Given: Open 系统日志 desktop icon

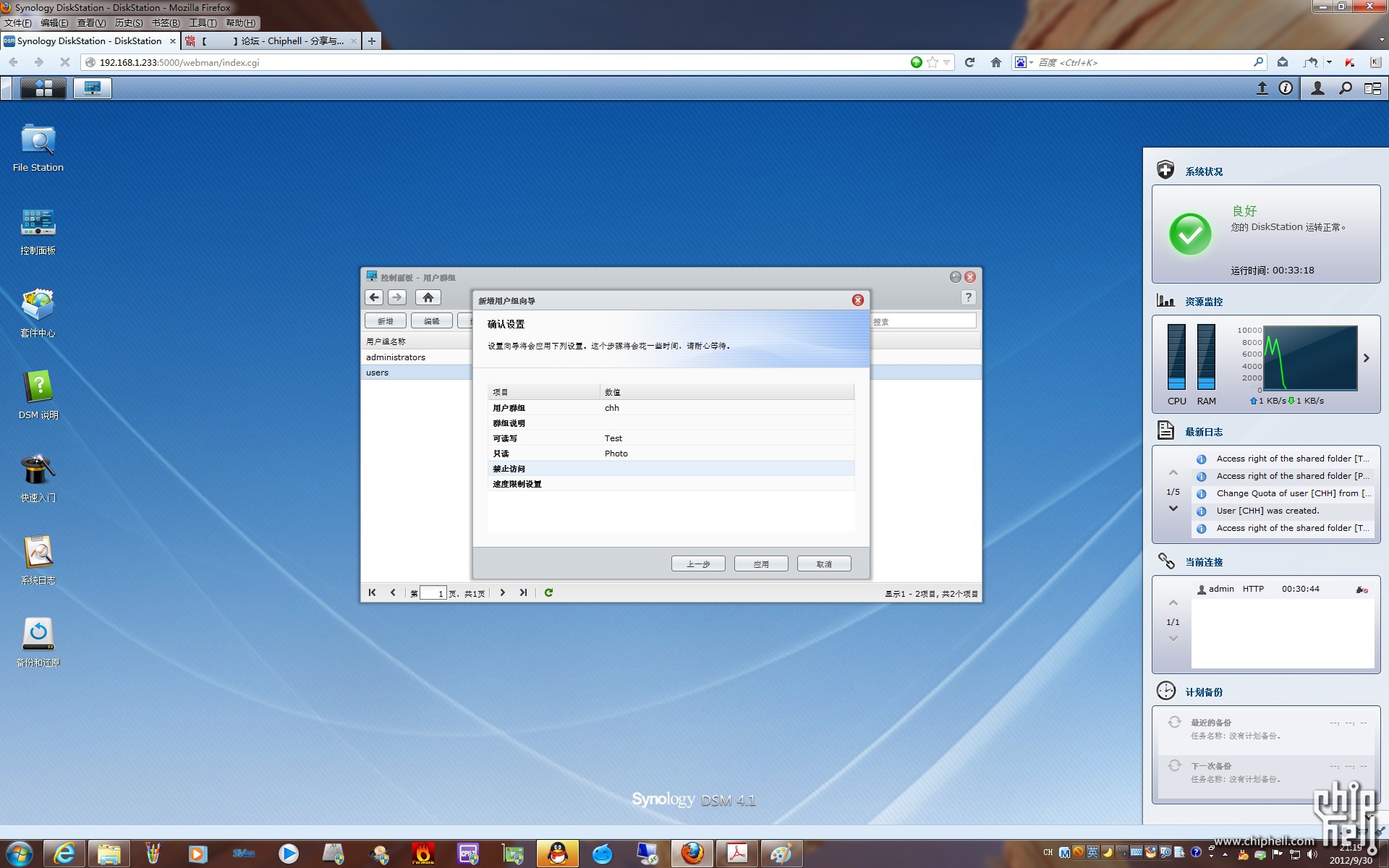Looking at the screenshot, I should click(38, 561).
